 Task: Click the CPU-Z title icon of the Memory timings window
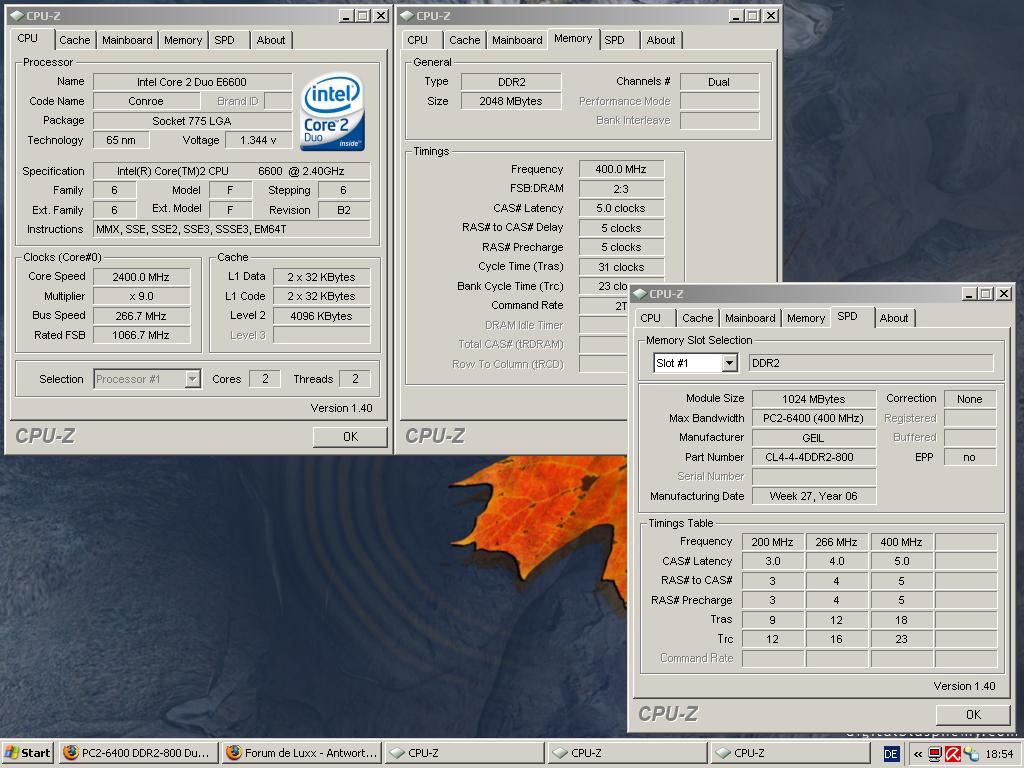[407, 16]
